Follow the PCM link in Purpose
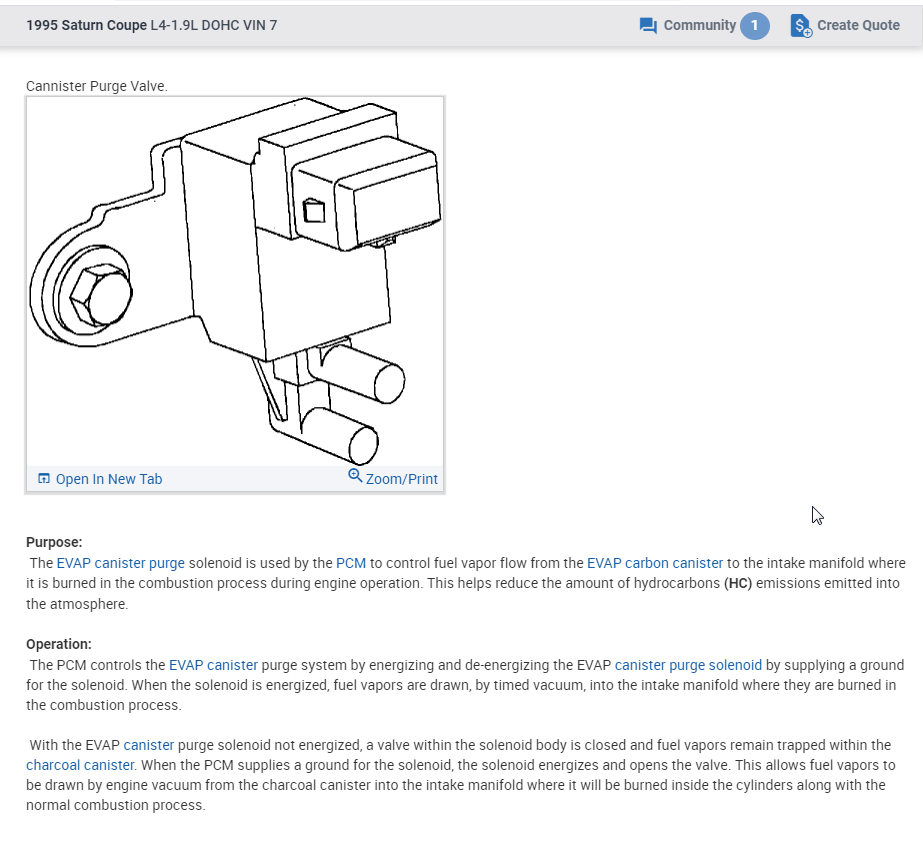Image resolution: width=923 pixels, height=842 pixels. point(351,563)
